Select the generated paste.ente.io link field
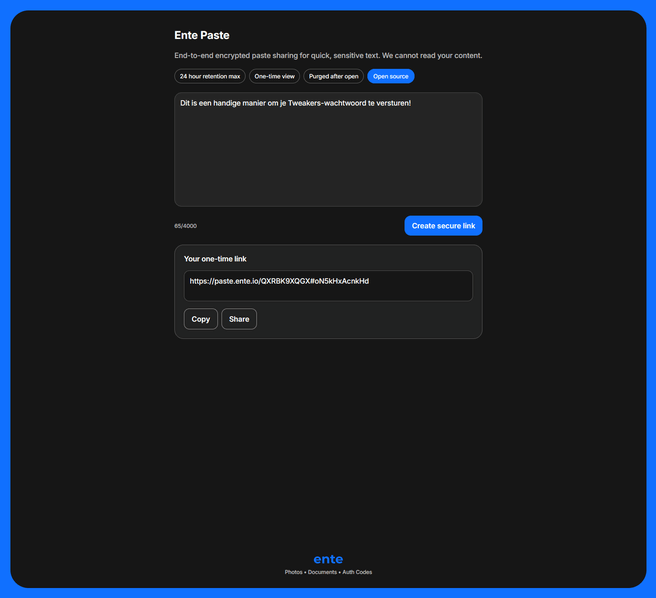The width and height of the screenshot is (656, 598). tap(328, 285)
